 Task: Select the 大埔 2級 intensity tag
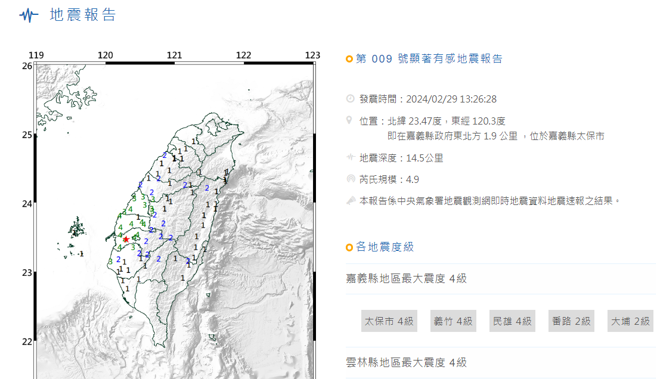pyautogui.click(x=630, y=321)
